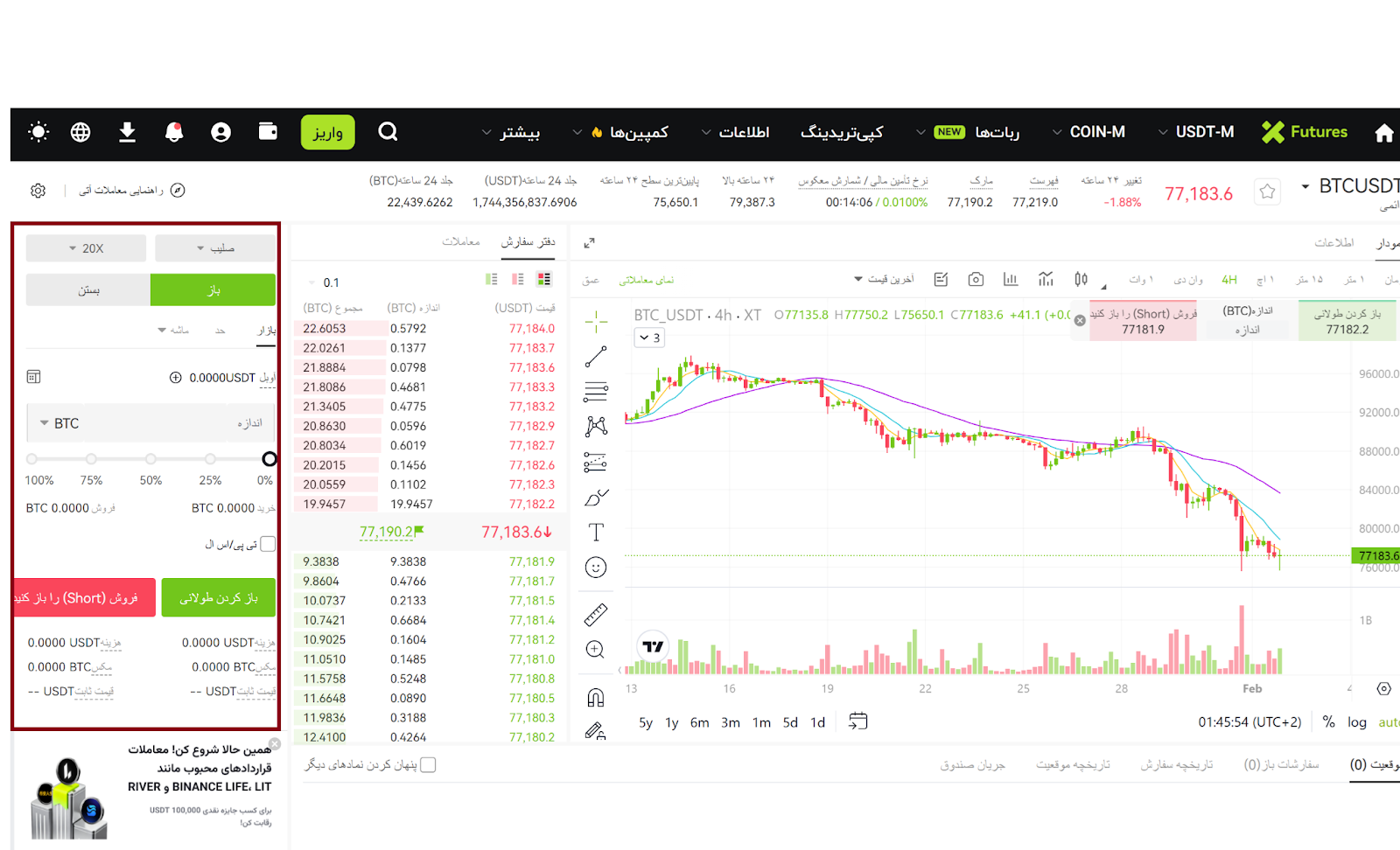Click the green Open Long button
Viewport: 1400px width, 850px height.
pos(219,598)
